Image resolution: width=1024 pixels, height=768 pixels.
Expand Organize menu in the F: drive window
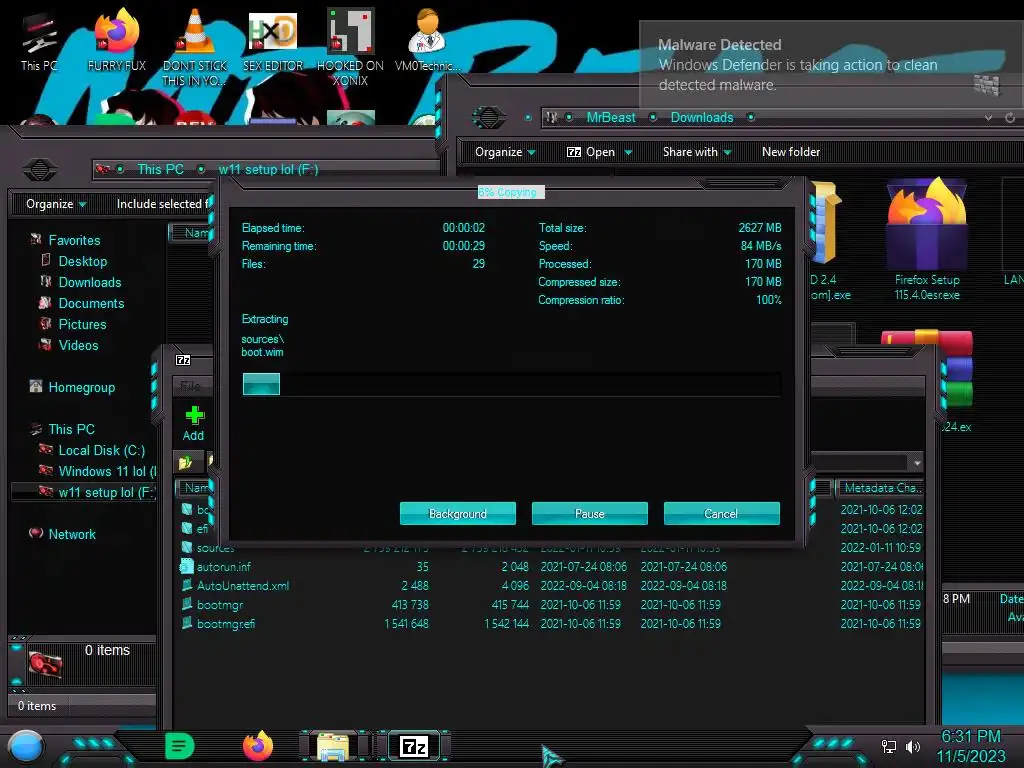[x=56, y=204]
